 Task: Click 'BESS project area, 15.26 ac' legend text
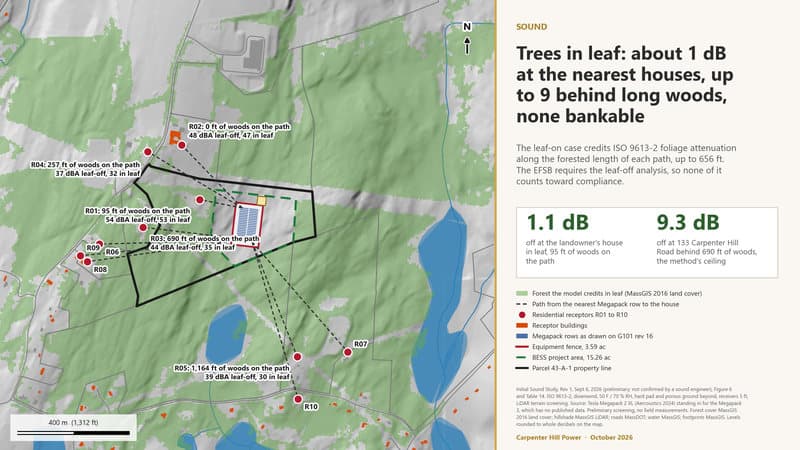point(571,358)
